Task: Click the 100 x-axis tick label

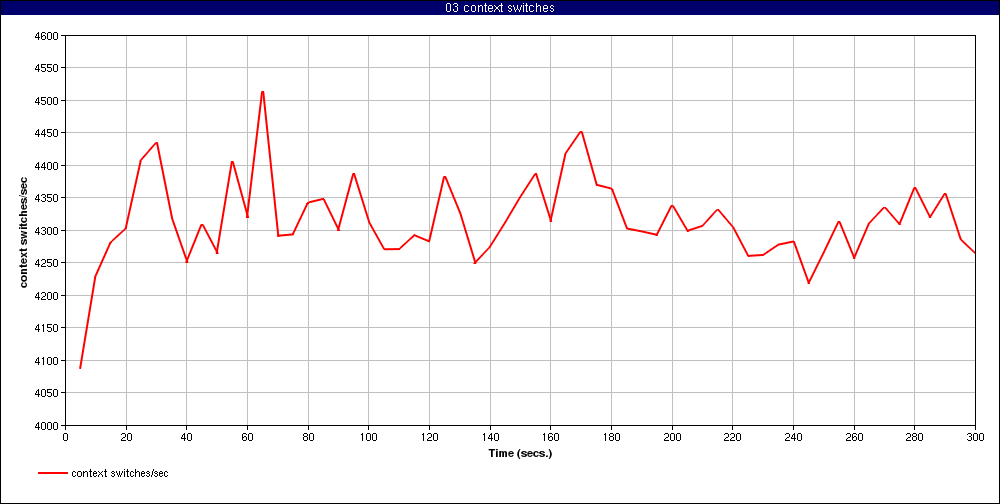Action: point(369,437)
